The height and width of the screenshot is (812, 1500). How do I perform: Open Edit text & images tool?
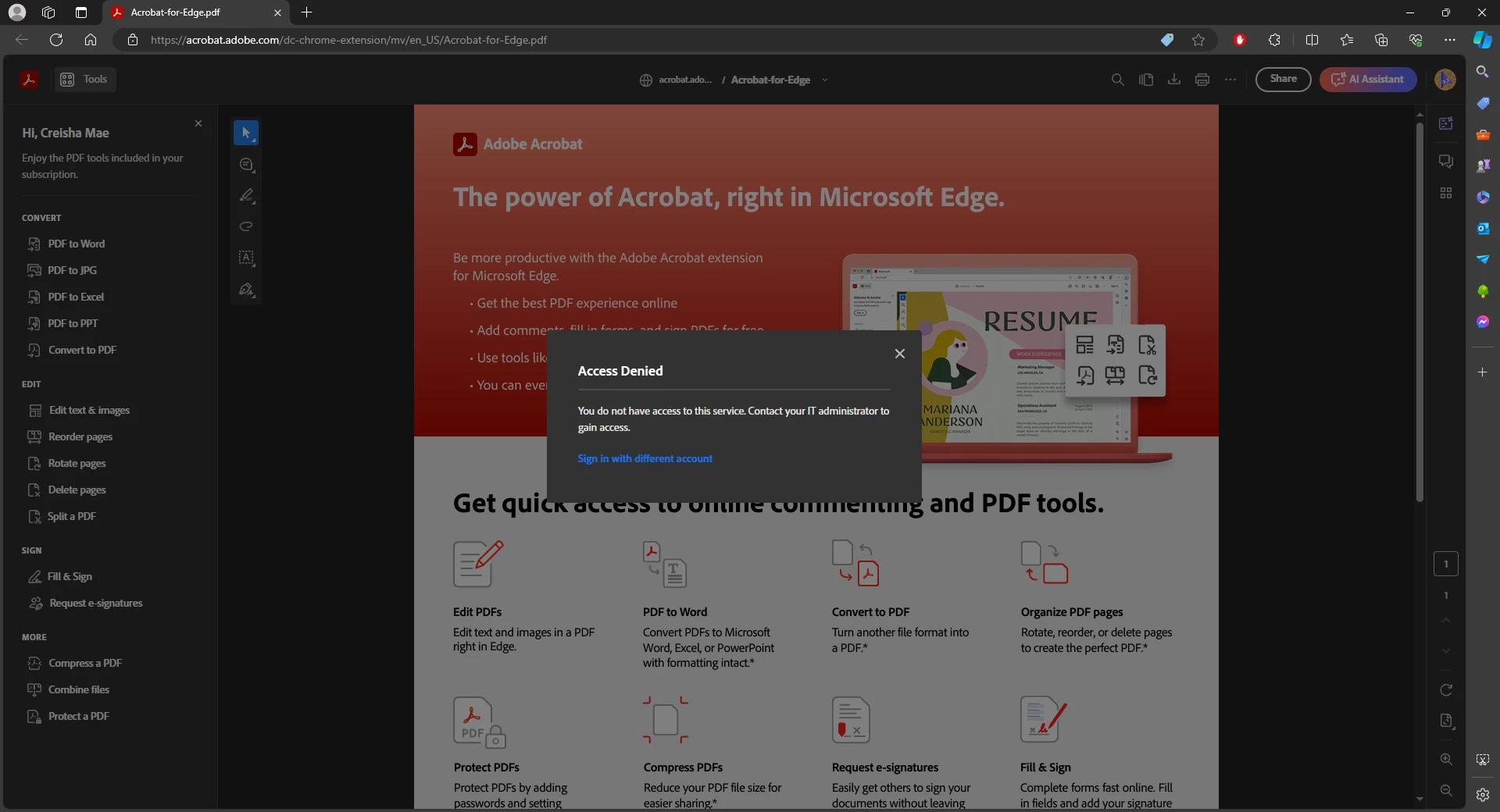click(78, 410)
